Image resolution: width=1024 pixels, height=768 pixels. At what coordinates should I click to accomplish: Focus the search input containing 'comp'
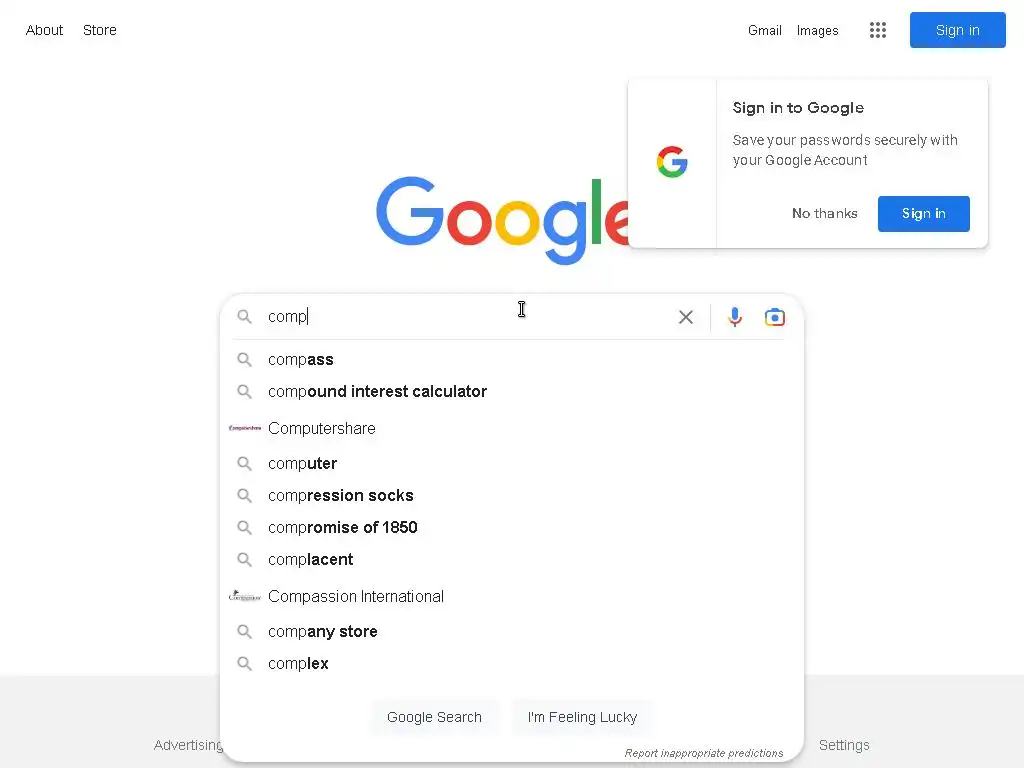(460, 317)
